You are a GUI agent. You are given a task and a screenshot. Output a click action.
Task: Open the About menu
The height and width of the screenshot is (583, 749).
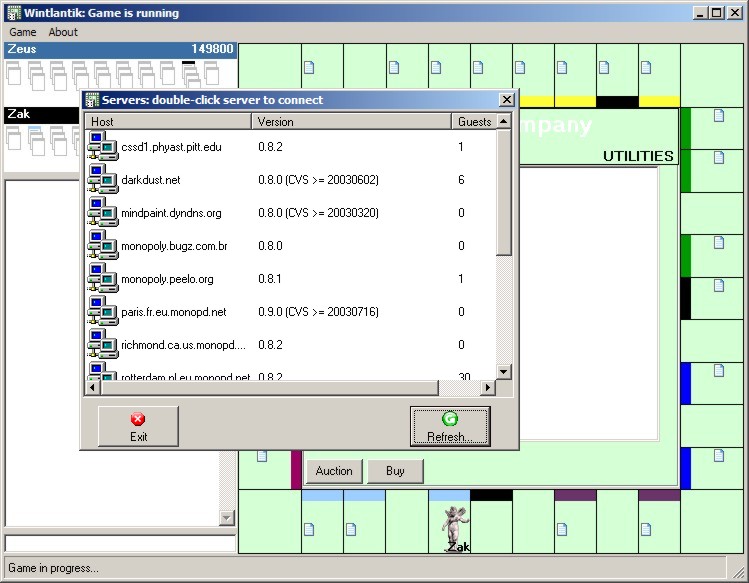(x=63, y=32)
